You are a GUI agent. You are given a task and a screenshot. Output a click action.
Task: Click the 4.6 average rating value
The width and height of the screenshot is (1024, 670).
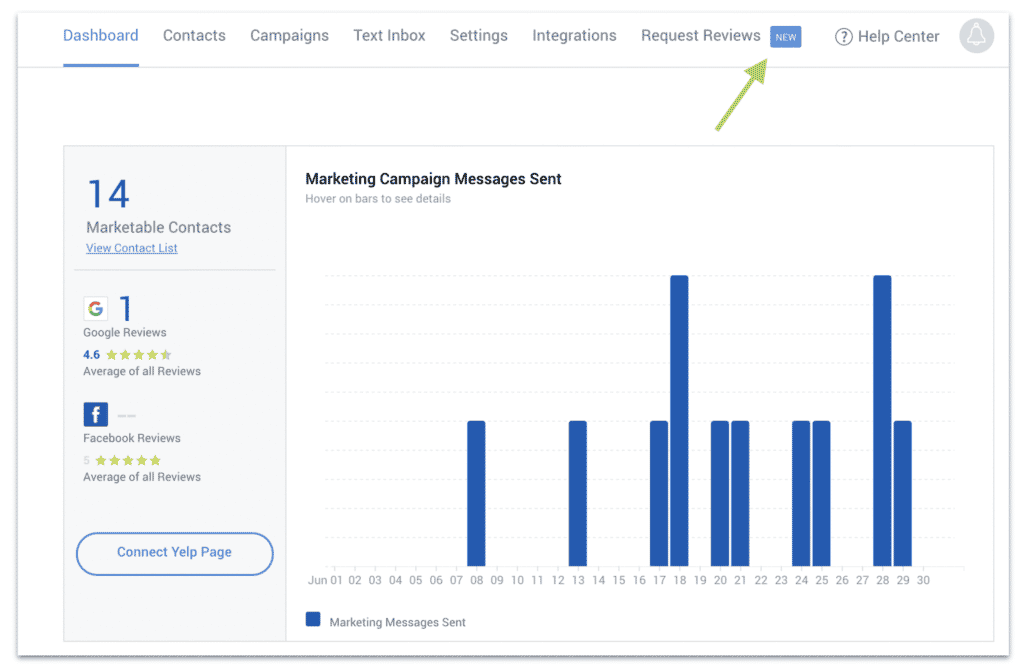click(x=91, y=355)
